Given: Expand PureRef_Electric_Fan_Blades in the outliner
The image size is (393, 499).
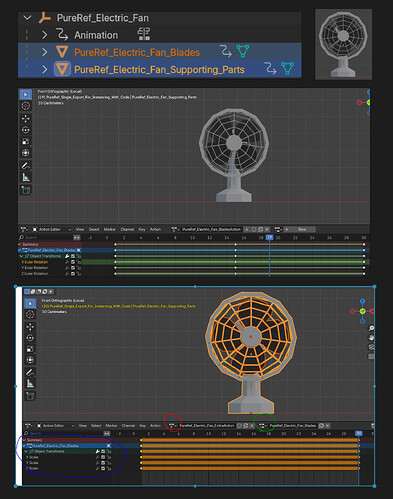Looking at the screenshot, I should coord(44,52).
